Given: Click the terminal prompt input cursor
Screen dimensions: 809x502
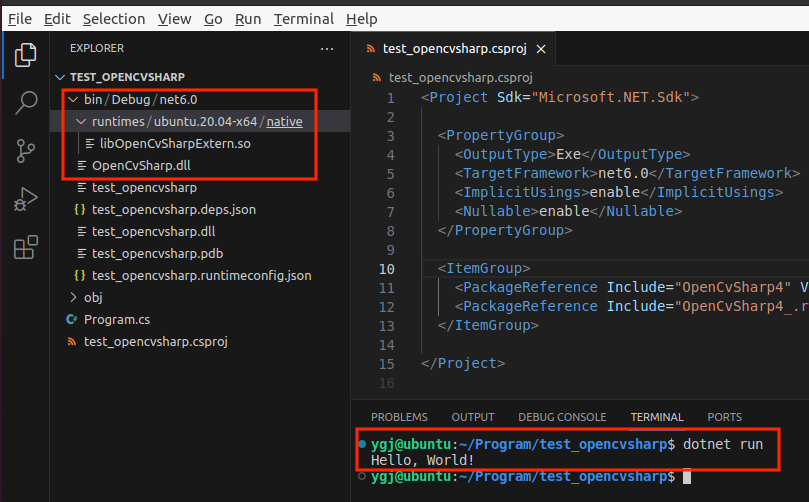Looking at the screenshot, I should coord(687,476).
